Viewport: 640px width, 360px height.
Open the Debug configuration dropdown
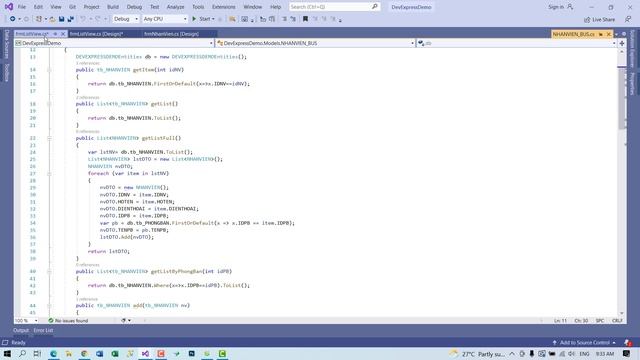click(x=126, y=19)
